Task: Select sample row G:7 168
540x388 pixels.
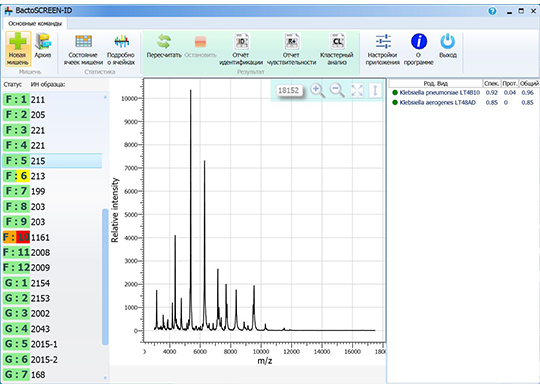Action: click(x=52, y=374)
